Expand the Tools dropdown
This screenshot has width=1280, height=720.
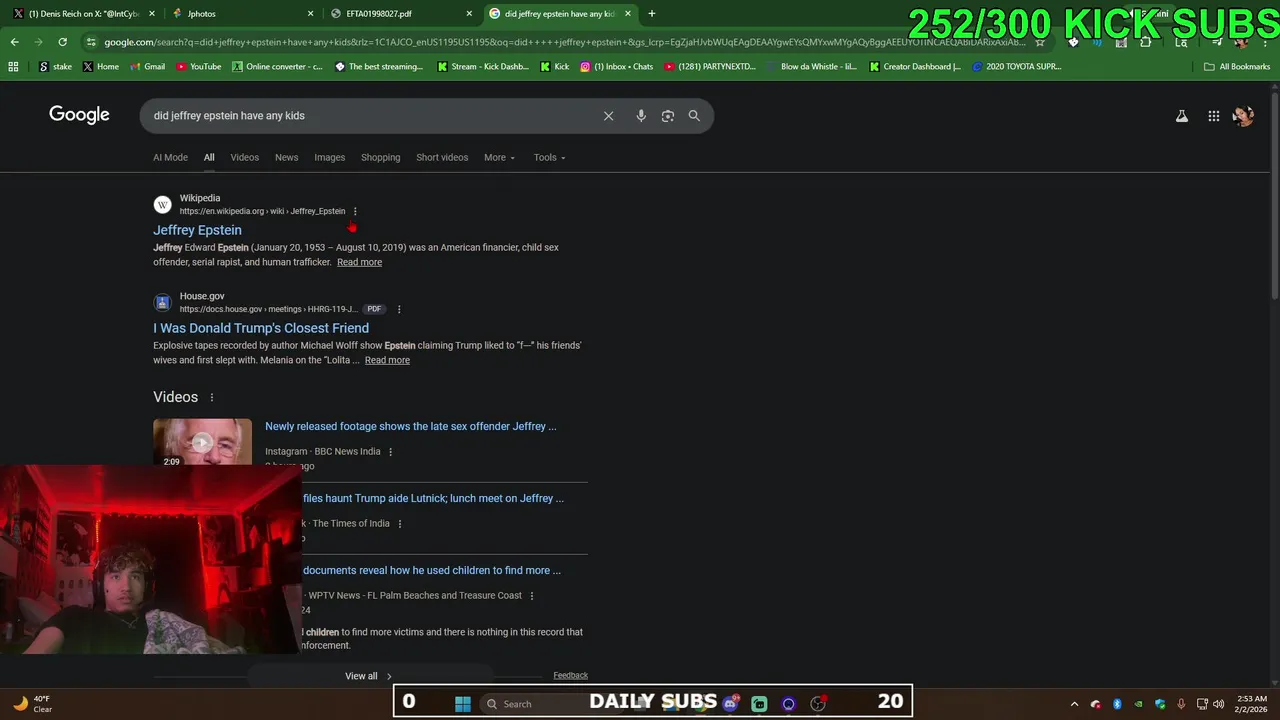(549, 157)
